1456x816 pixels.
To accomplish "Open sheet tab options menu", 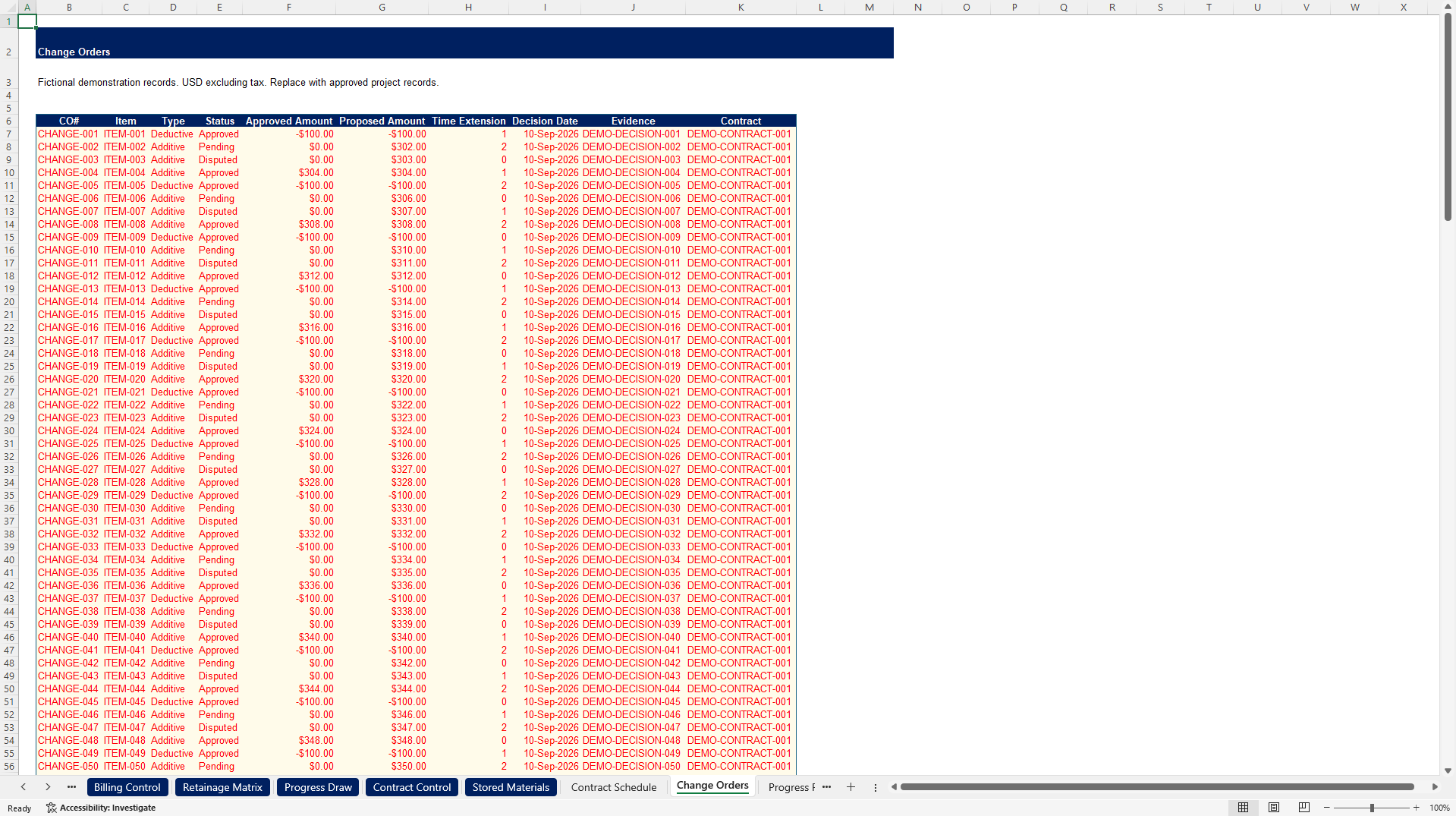I will point(875,787).
